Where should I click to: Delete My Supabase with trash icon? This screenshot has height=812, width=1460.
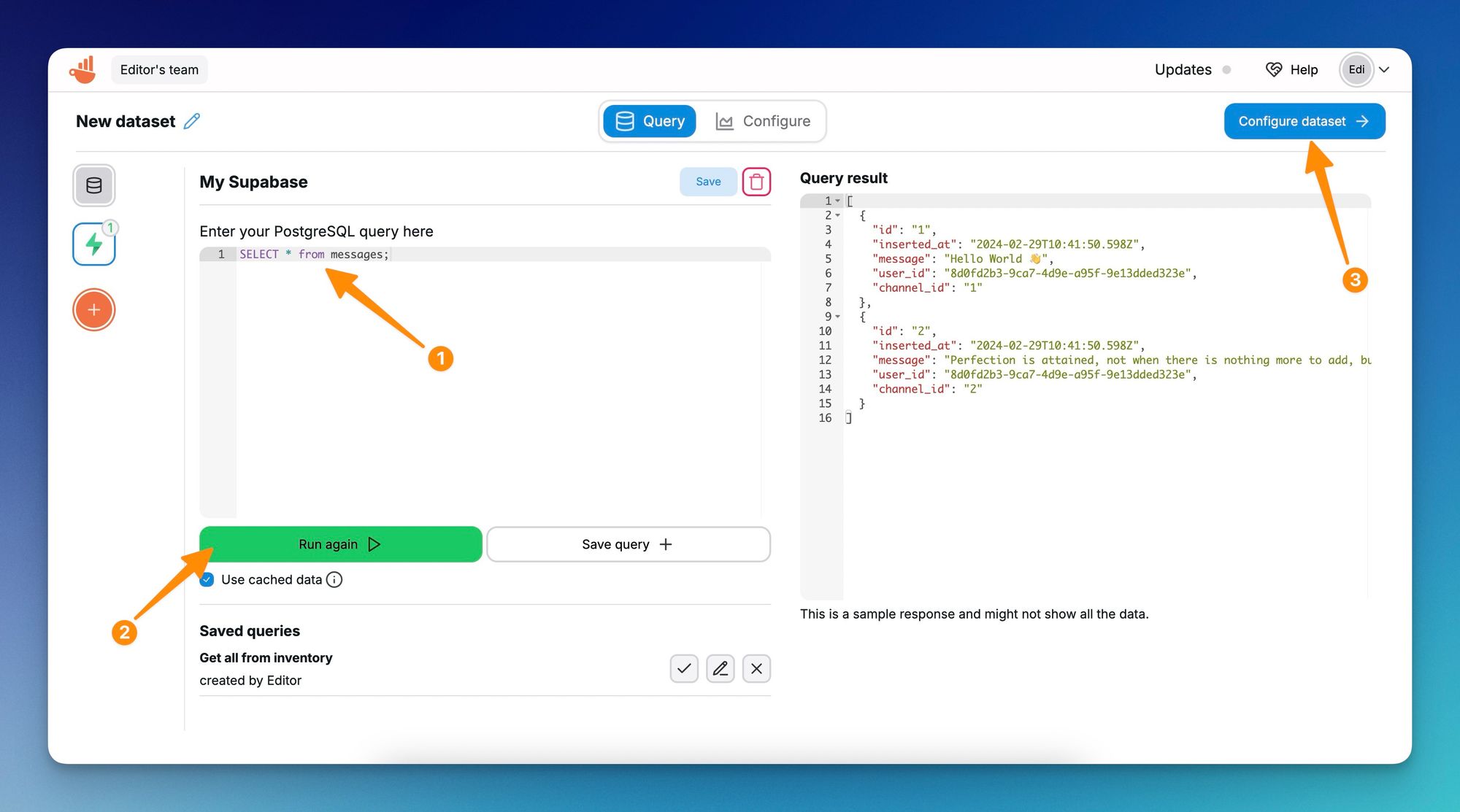[x=756, y=182]
